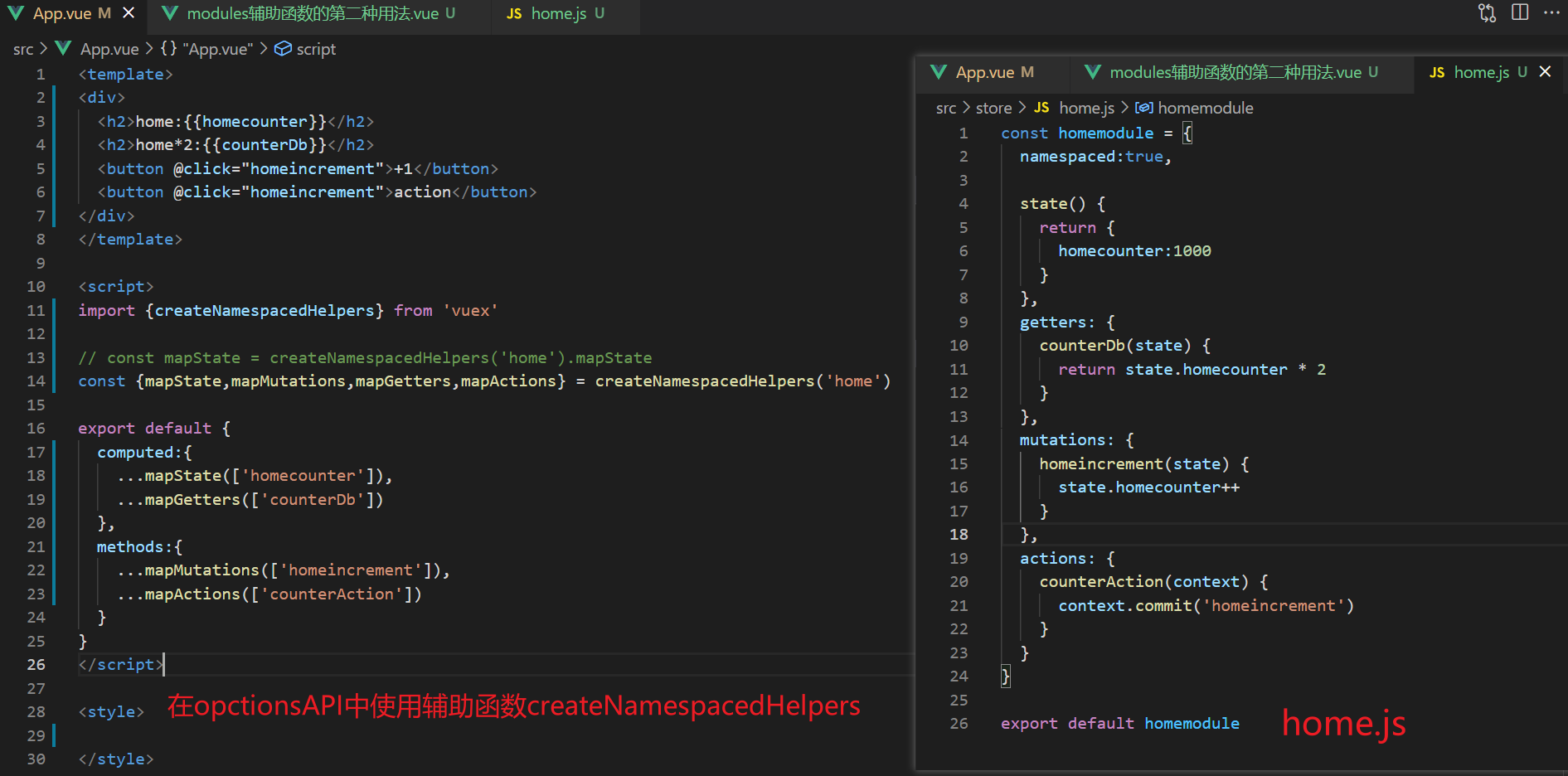Click 'counterDb' string in mapGetters call
The image size is (1568, 776).
point(313,499)
